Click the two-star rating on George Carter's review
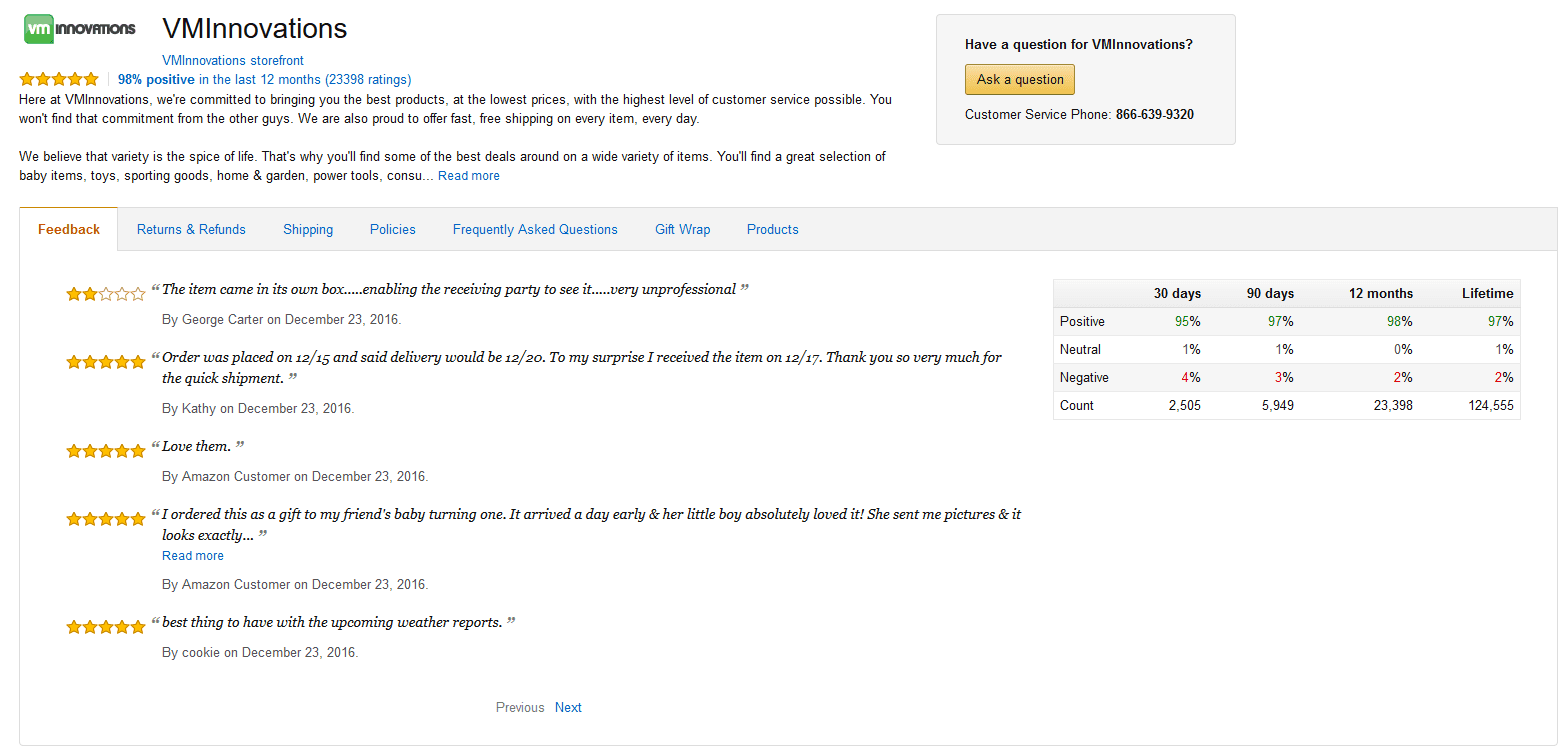1563x750 pixels. pyautogui.click(x=105, y=293)
